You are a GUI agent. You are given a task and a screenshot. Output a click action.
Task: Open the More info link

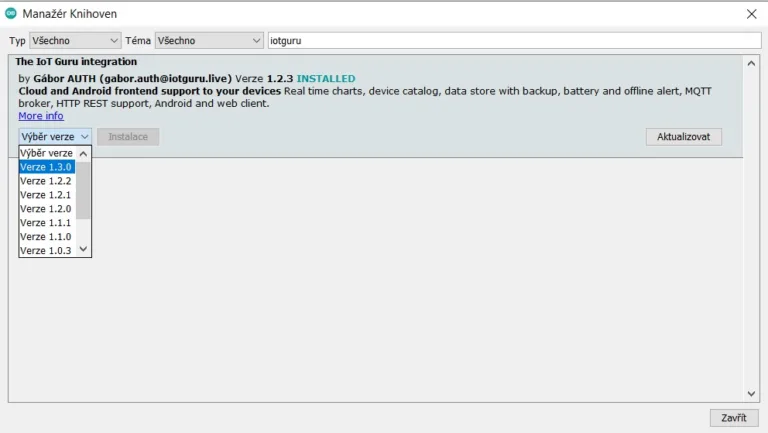[x=41, y=116]
